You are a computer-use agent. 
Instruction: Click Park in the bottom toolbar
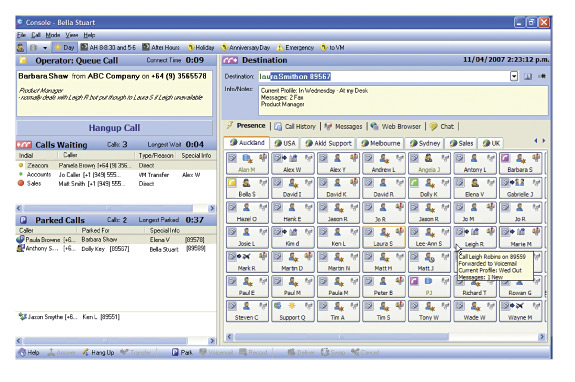(182, 353)
